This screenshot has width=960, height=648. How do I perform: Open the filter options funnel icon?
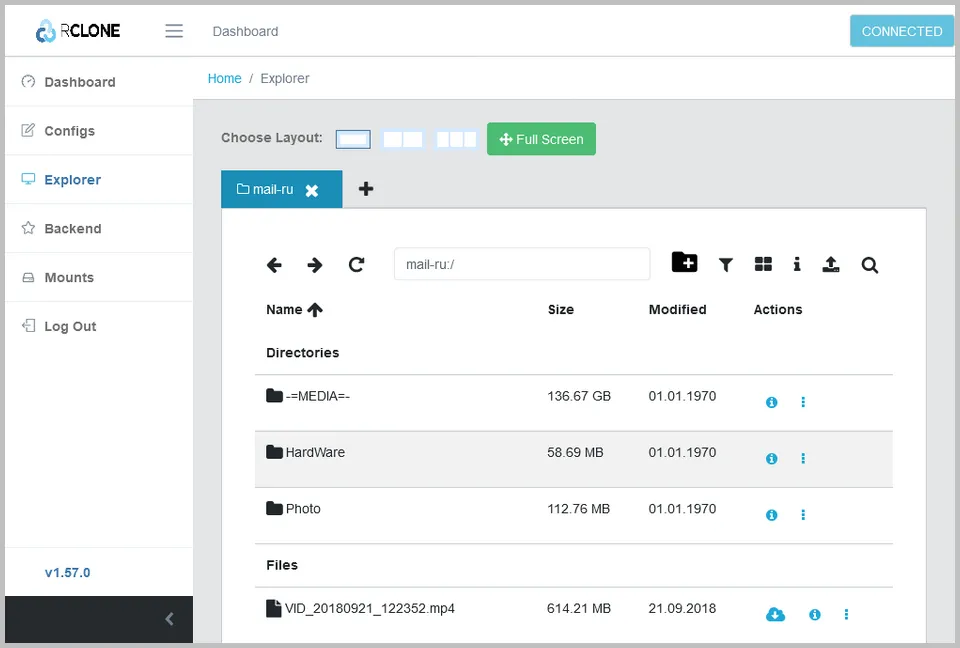click(726, 265)
